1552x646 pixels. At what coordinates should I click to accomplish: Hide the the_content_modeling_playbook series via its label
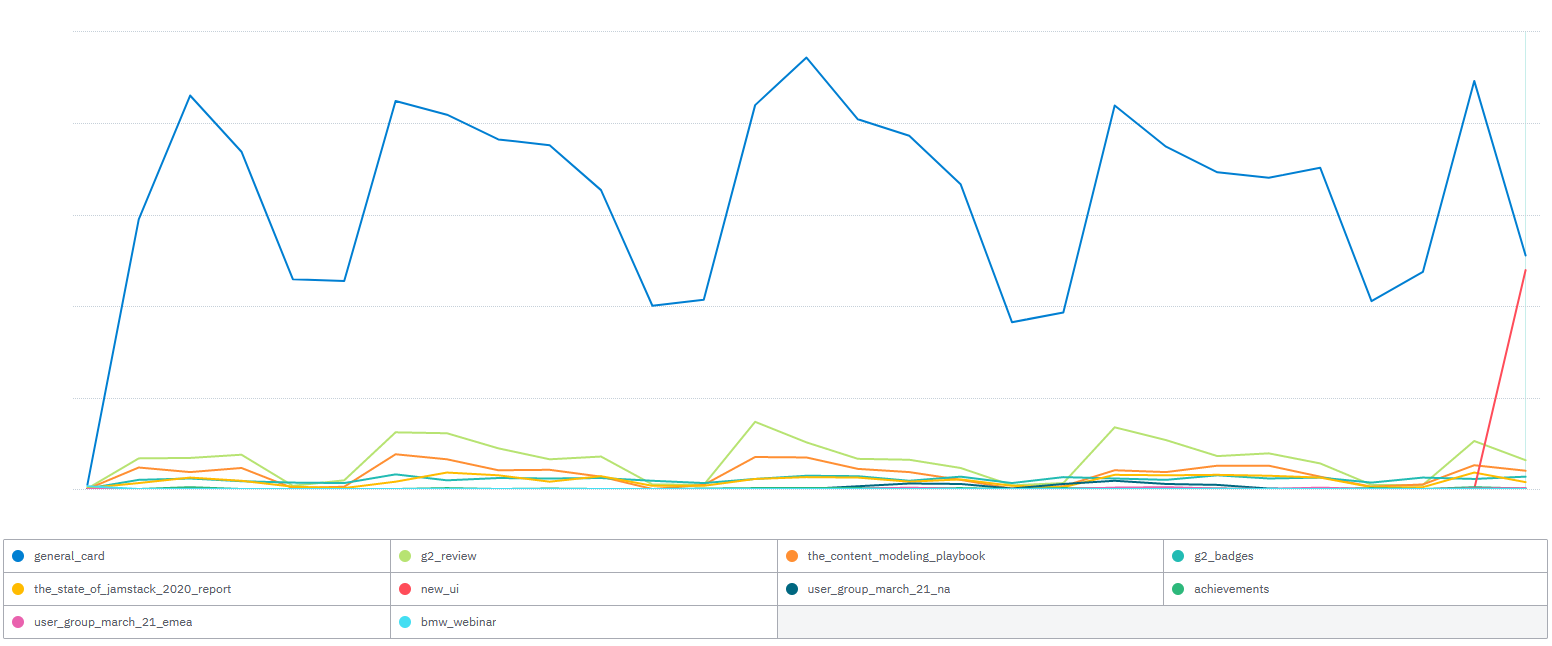(896, 556)
